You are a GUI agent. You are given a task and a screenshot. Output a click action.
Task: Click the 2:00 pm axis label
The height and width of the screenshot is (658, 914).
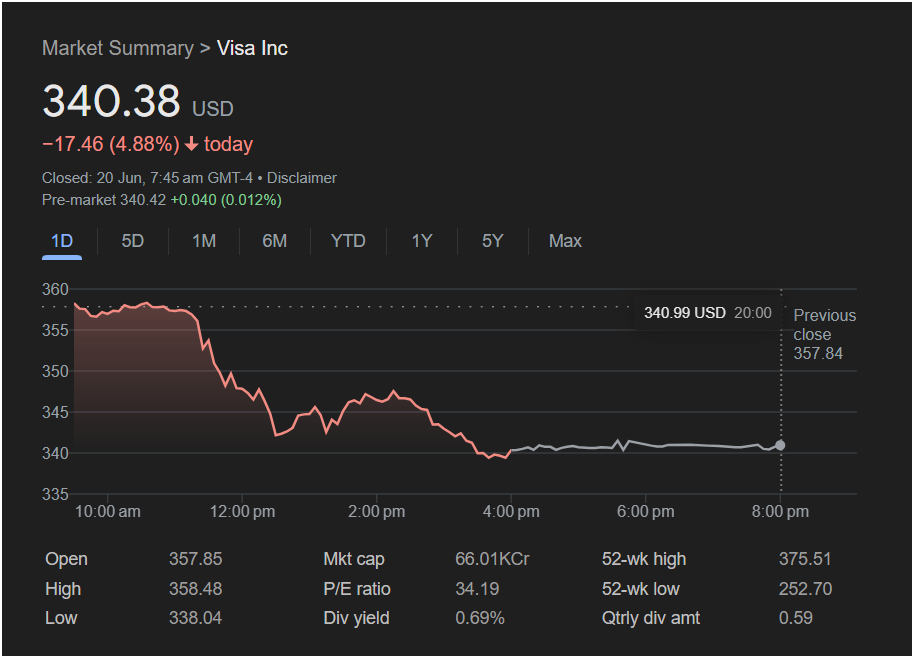[377, 512]
